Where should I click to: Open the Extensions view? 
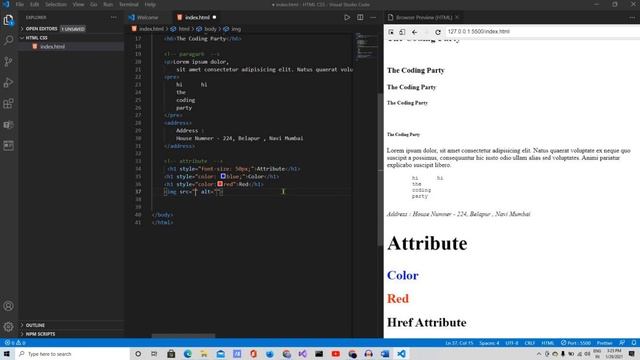pos(9,103)
